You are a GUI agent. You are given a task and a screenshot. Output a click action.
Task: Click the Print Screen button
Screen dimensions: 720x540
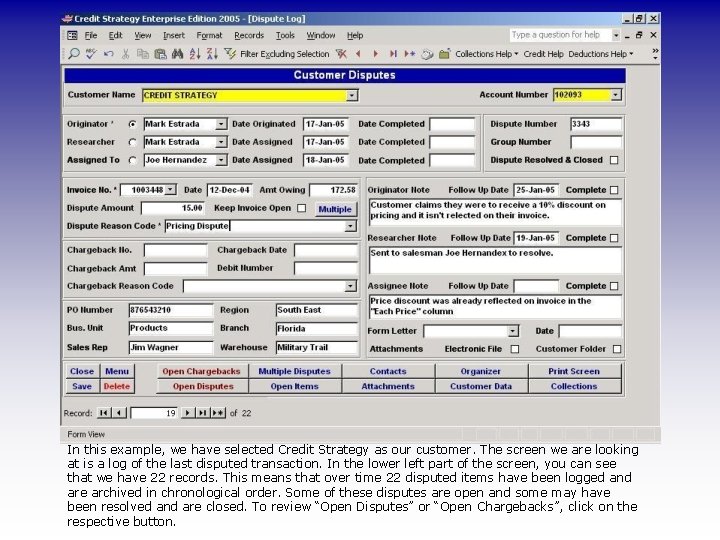pos(574,371)
